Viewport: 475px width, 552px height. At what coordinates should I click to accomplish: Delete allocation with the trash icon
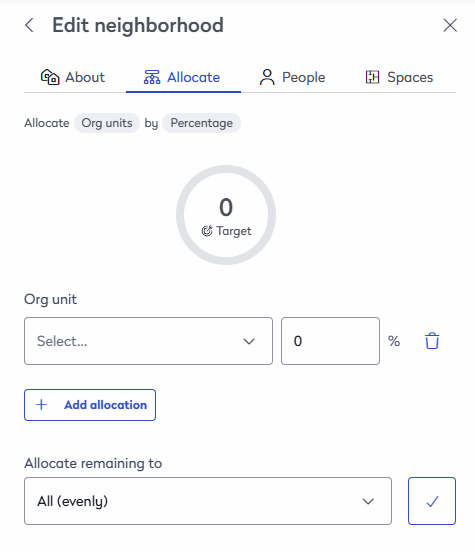coord(432,341)
